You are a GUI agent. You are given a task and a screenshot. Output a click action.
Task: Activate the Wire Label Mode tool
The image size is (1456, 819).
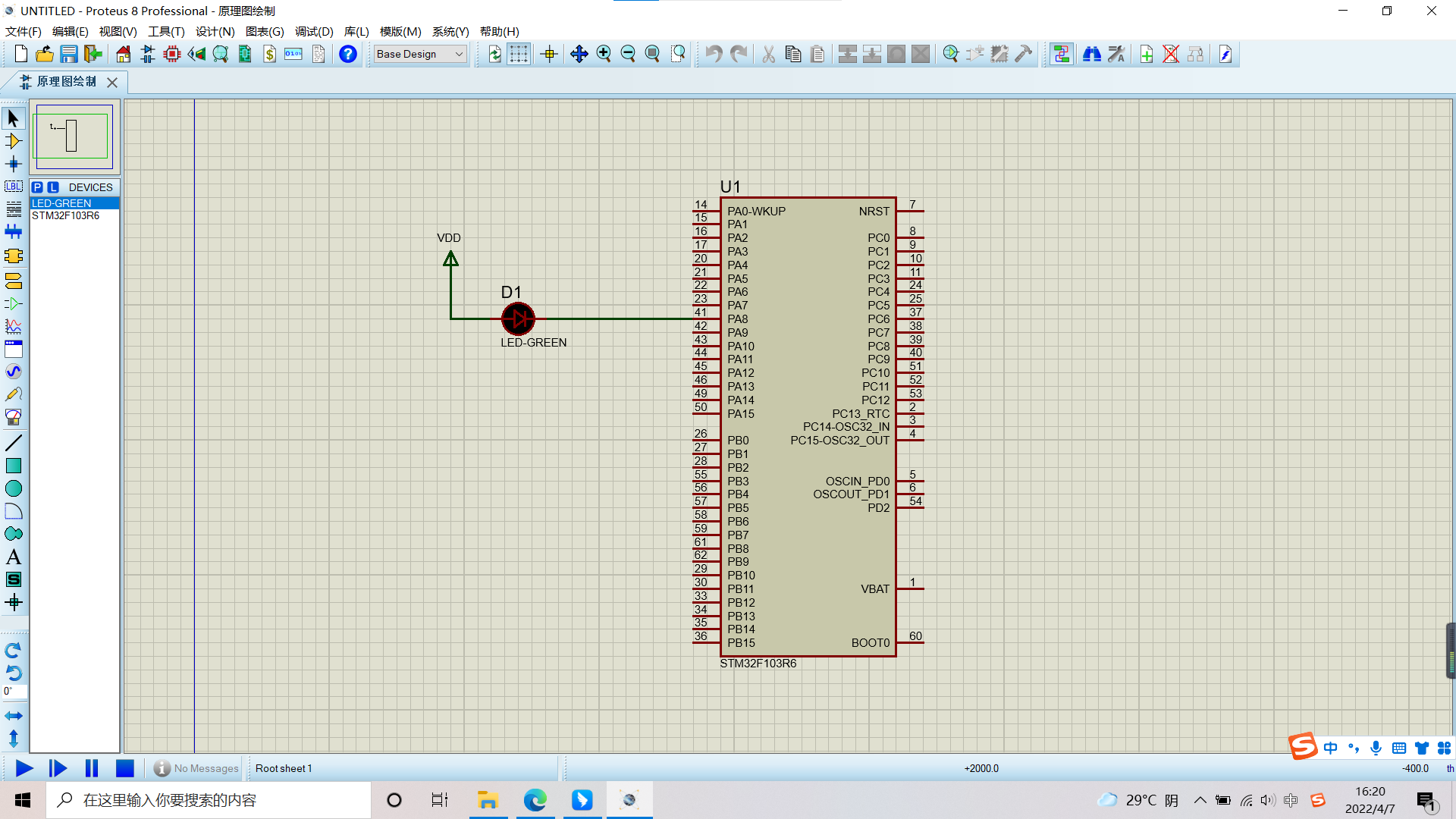(14, 187)
